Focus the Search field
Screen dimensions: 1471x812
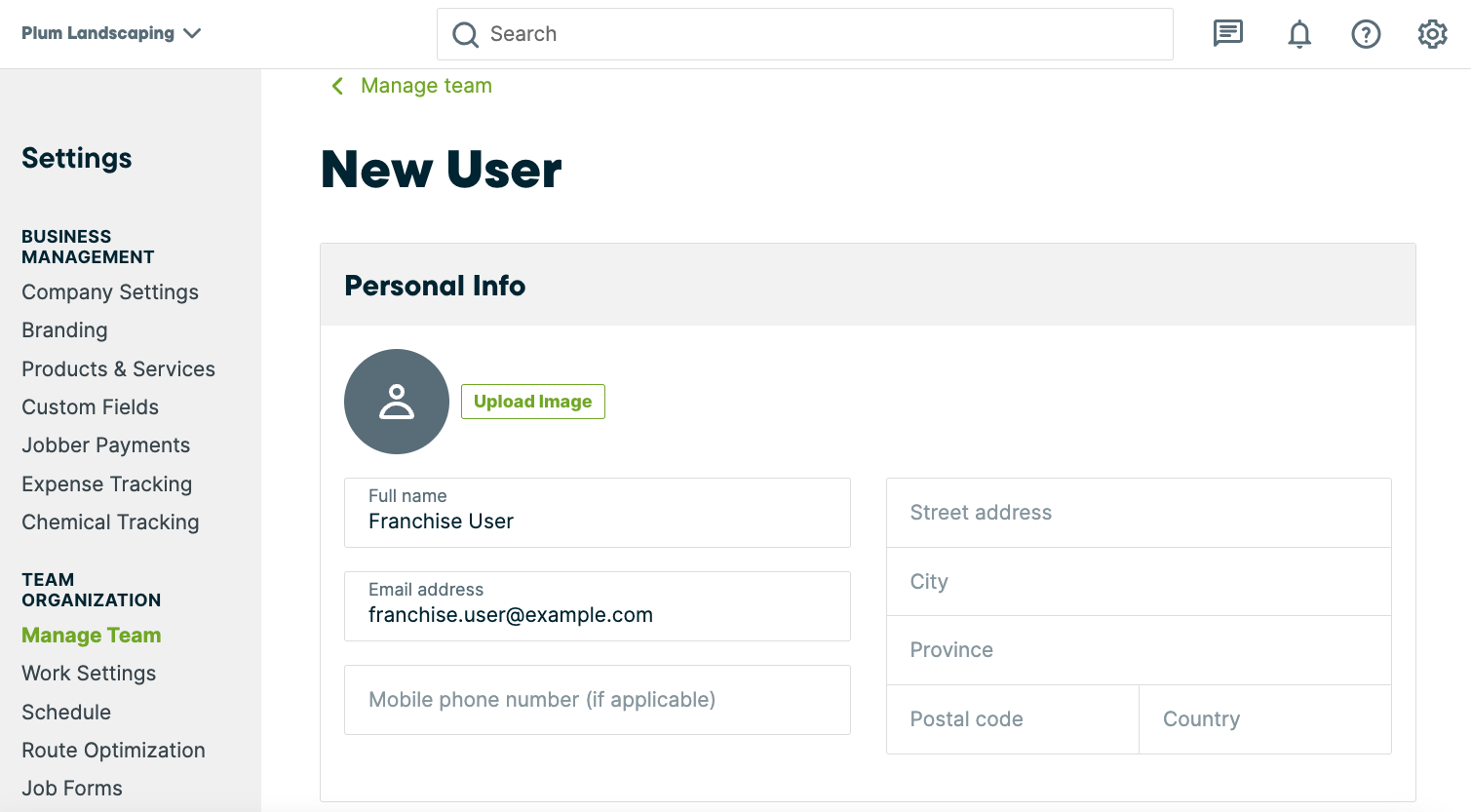pyautogui.click(x=805, y=34)
